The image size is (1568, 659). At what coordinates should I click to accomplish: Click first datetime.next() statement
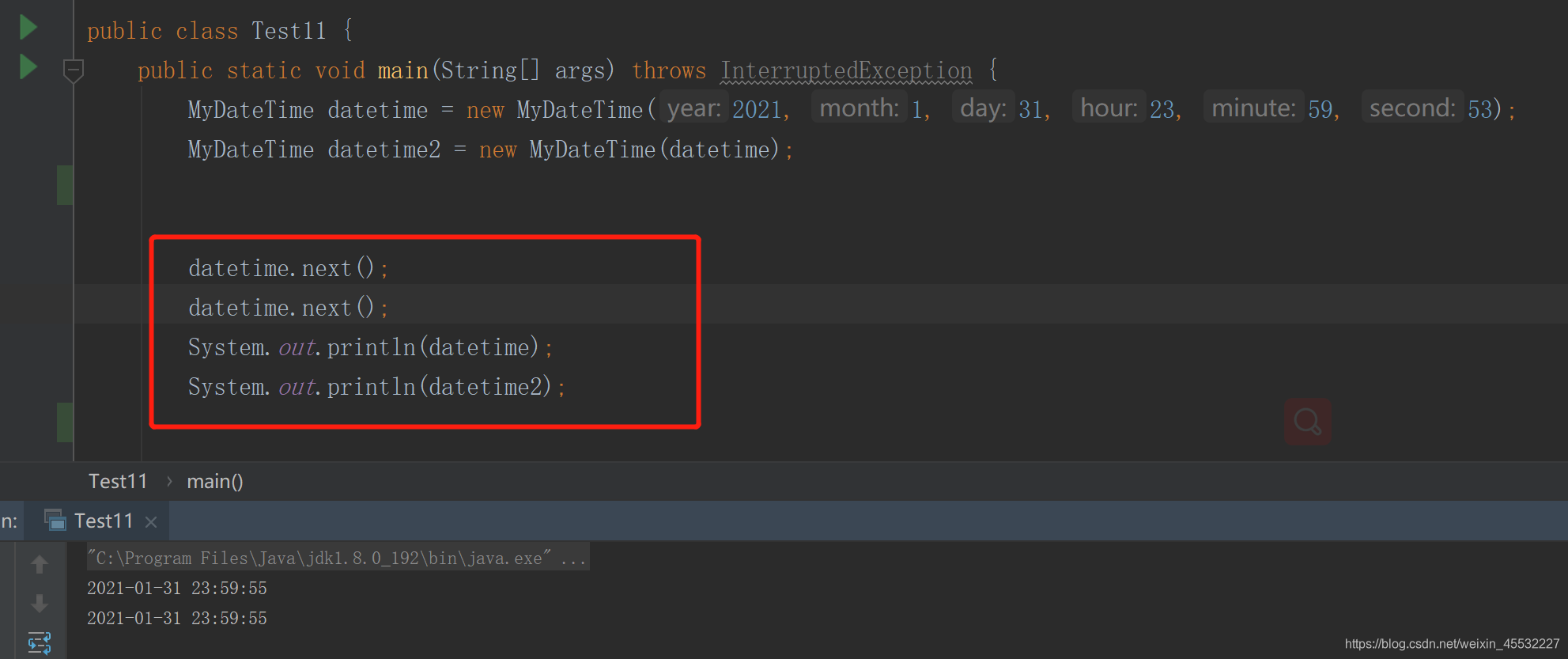coord(289,268)
